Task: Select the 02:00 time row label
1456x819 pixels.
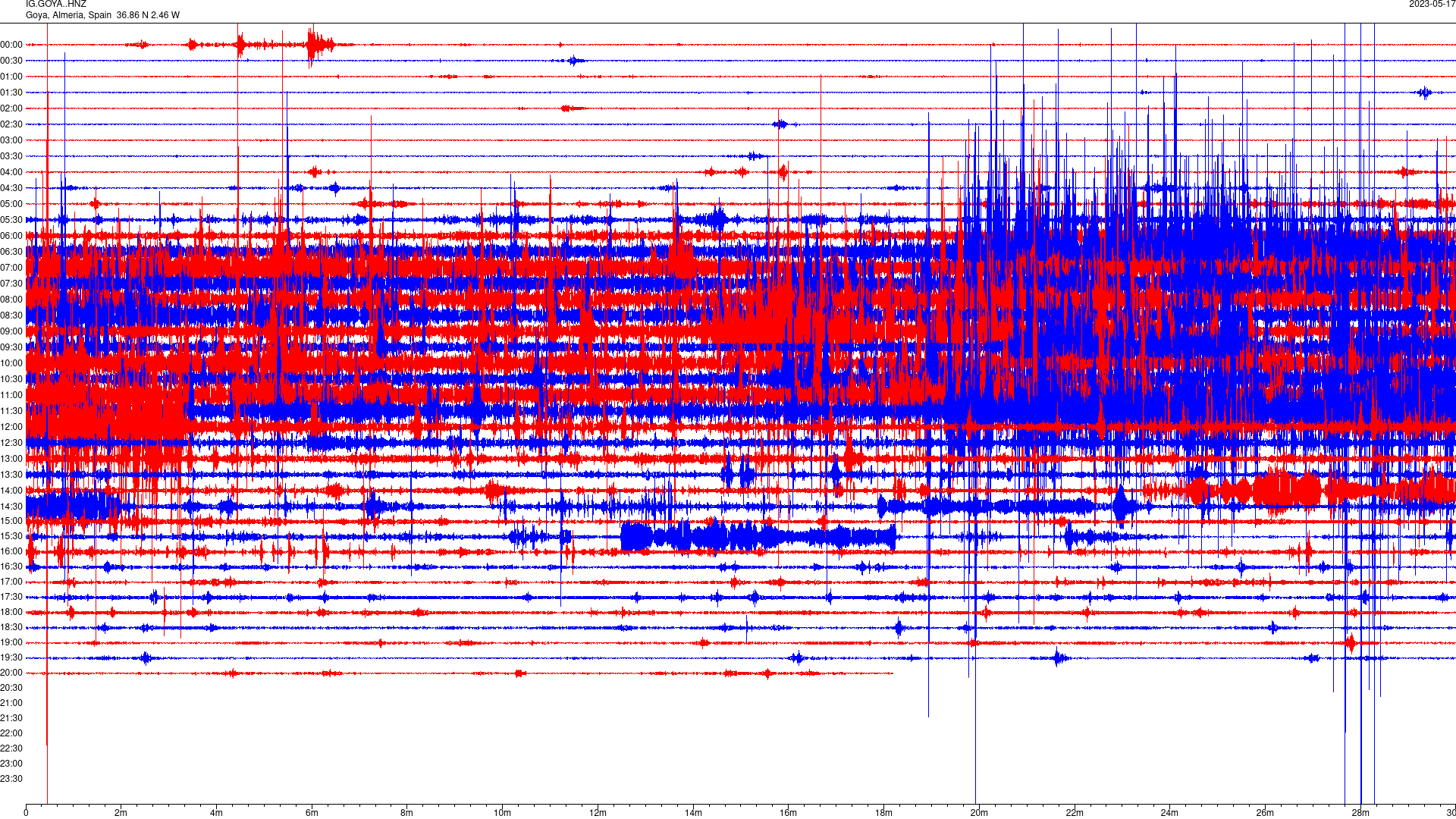Action: [x=11, y=108]
